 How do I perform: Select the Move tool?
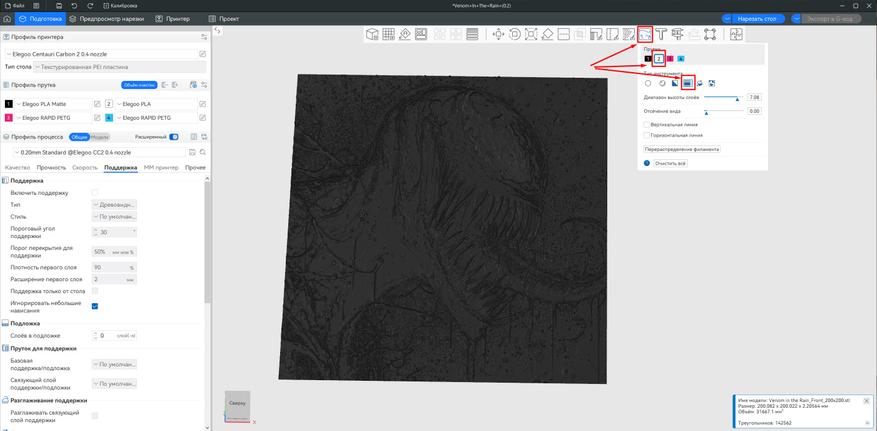pos(498,35)
